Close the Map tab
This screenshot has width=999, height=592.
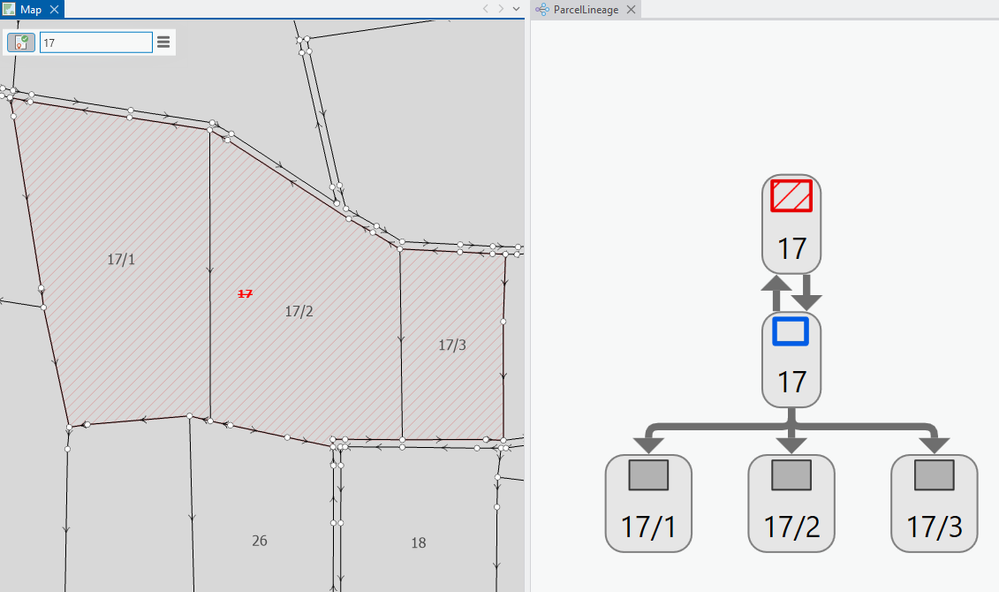pyautogui.click(x=54, y=10)
